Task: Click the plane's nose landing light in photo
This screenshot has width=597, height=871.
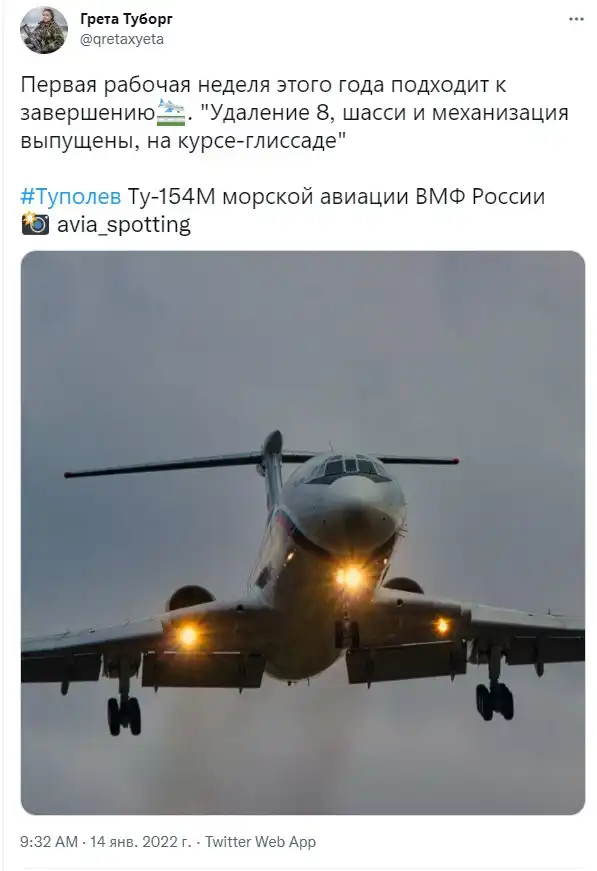Action: click(x=350, y=577)
